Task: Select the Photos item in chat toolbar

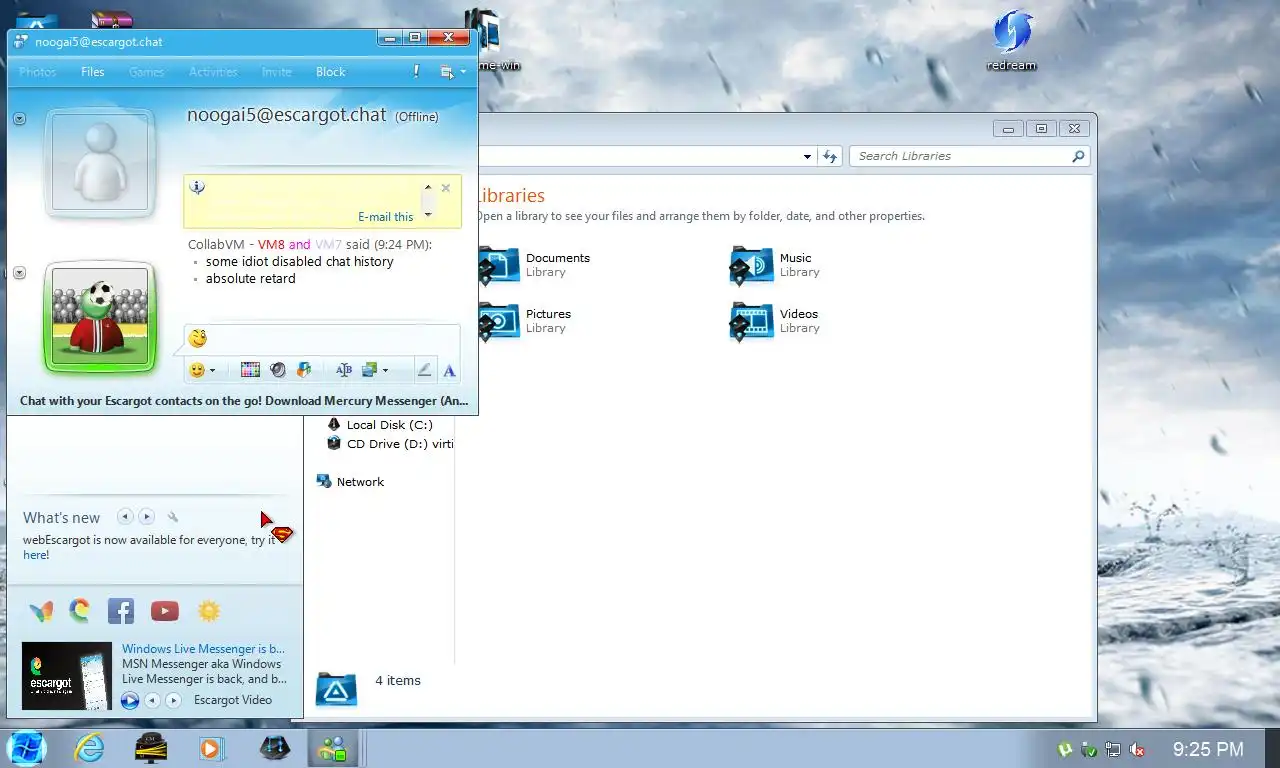Action: [38, 72]
